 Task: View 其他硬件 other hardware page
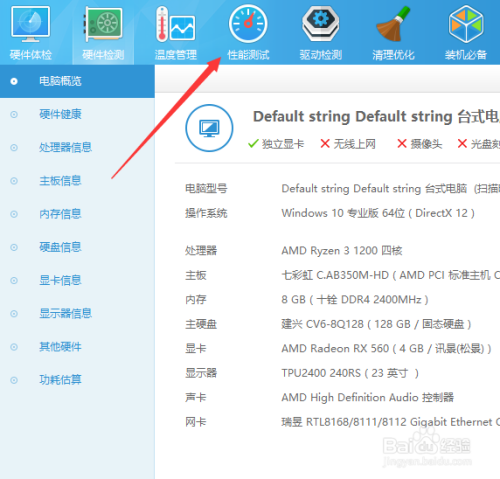coord(60,347)
